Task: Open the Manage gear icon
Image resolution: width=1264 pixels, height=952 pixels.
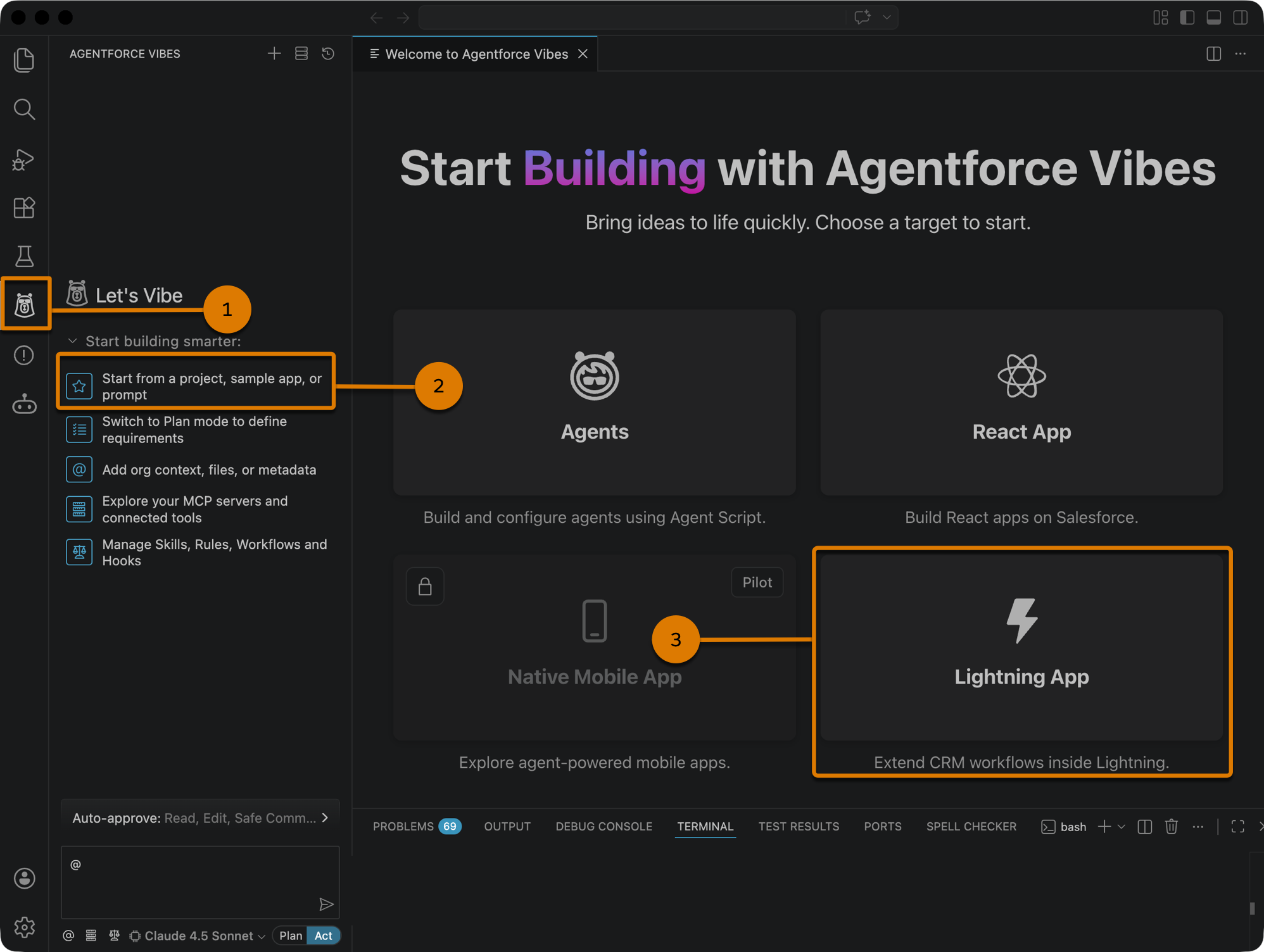Action: click(x=24, y=927)
